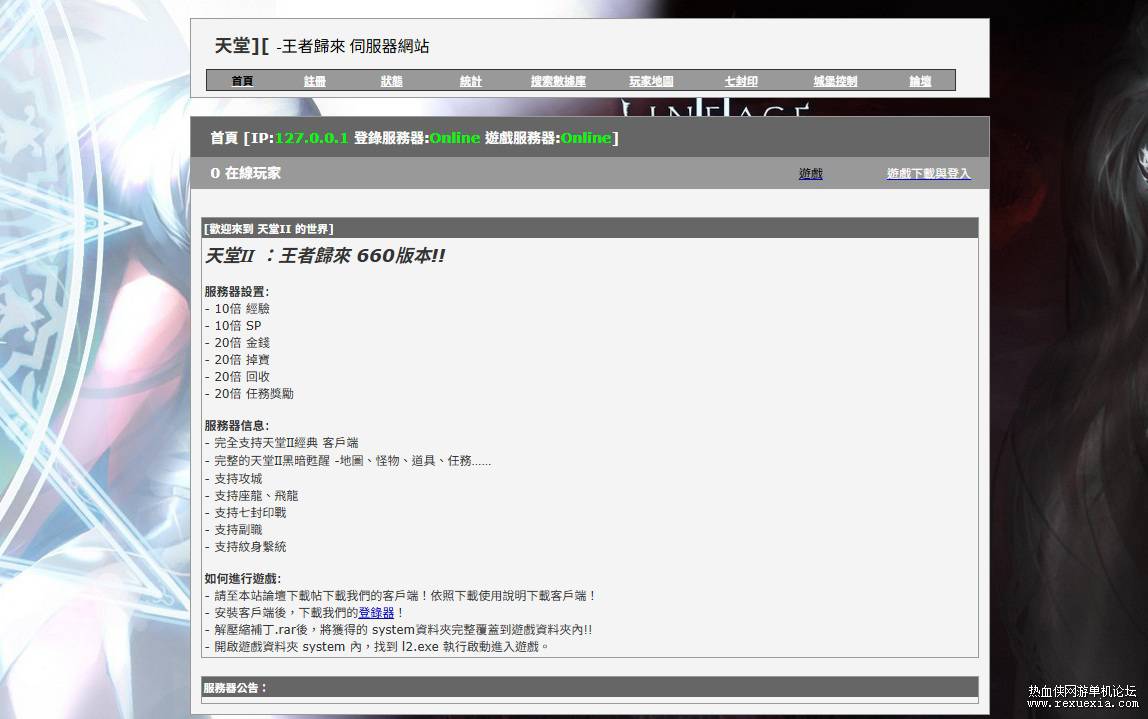The width and height of the screenshot is (1148, 719).
Task: Click the 支持七封印戰 line
Action: pyautogui.click(x=245, y=513)
